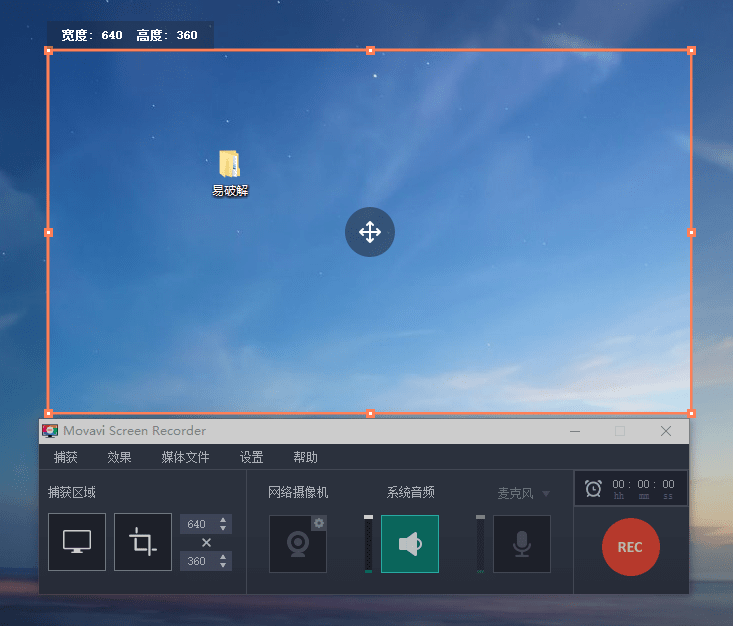Open the 媒体文件 menu
Image resolution: width=733 pixels, height=626 pixels.
[185, 458]
